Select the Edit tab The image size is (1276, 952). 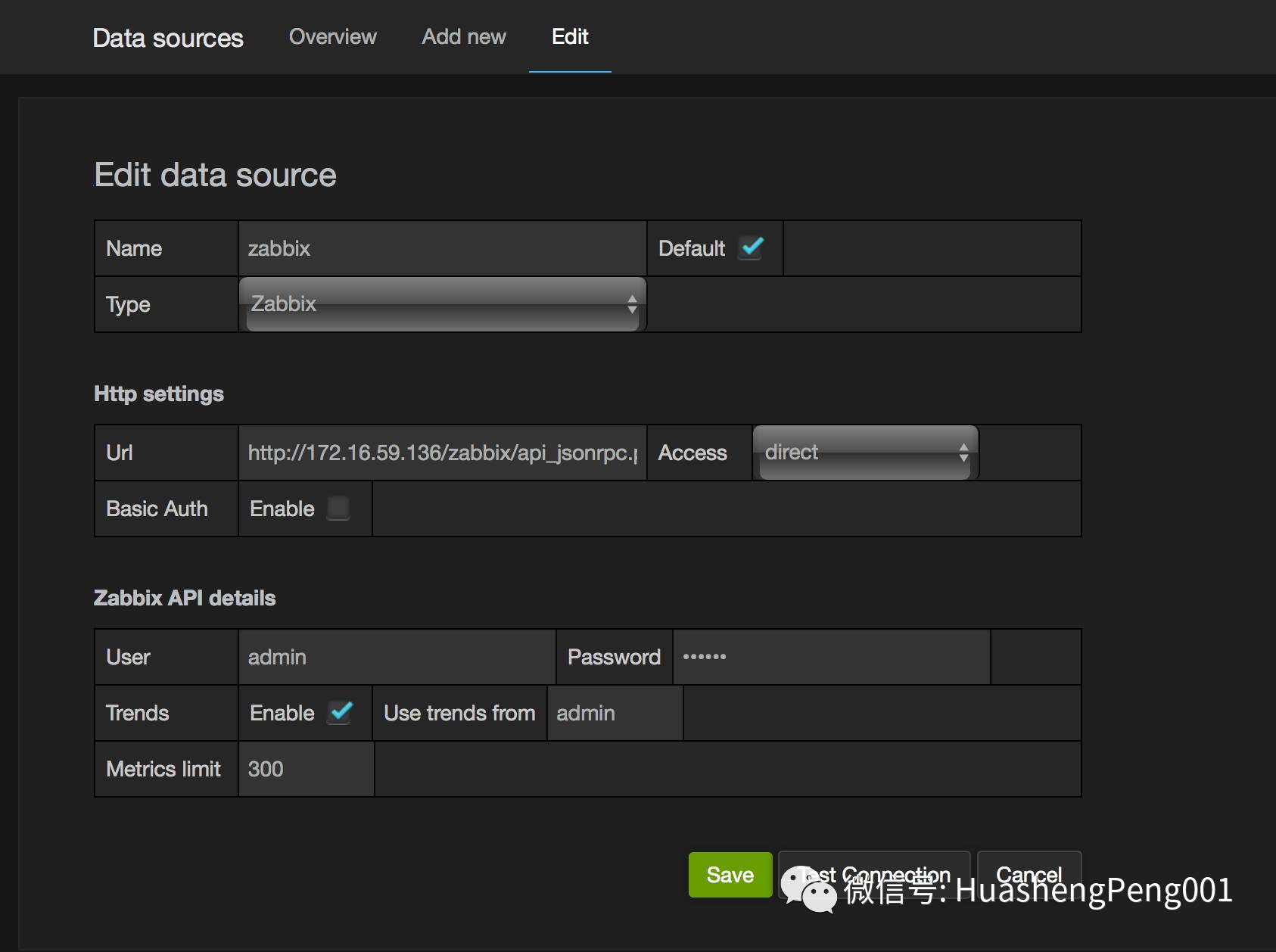(x=570, y=36)
